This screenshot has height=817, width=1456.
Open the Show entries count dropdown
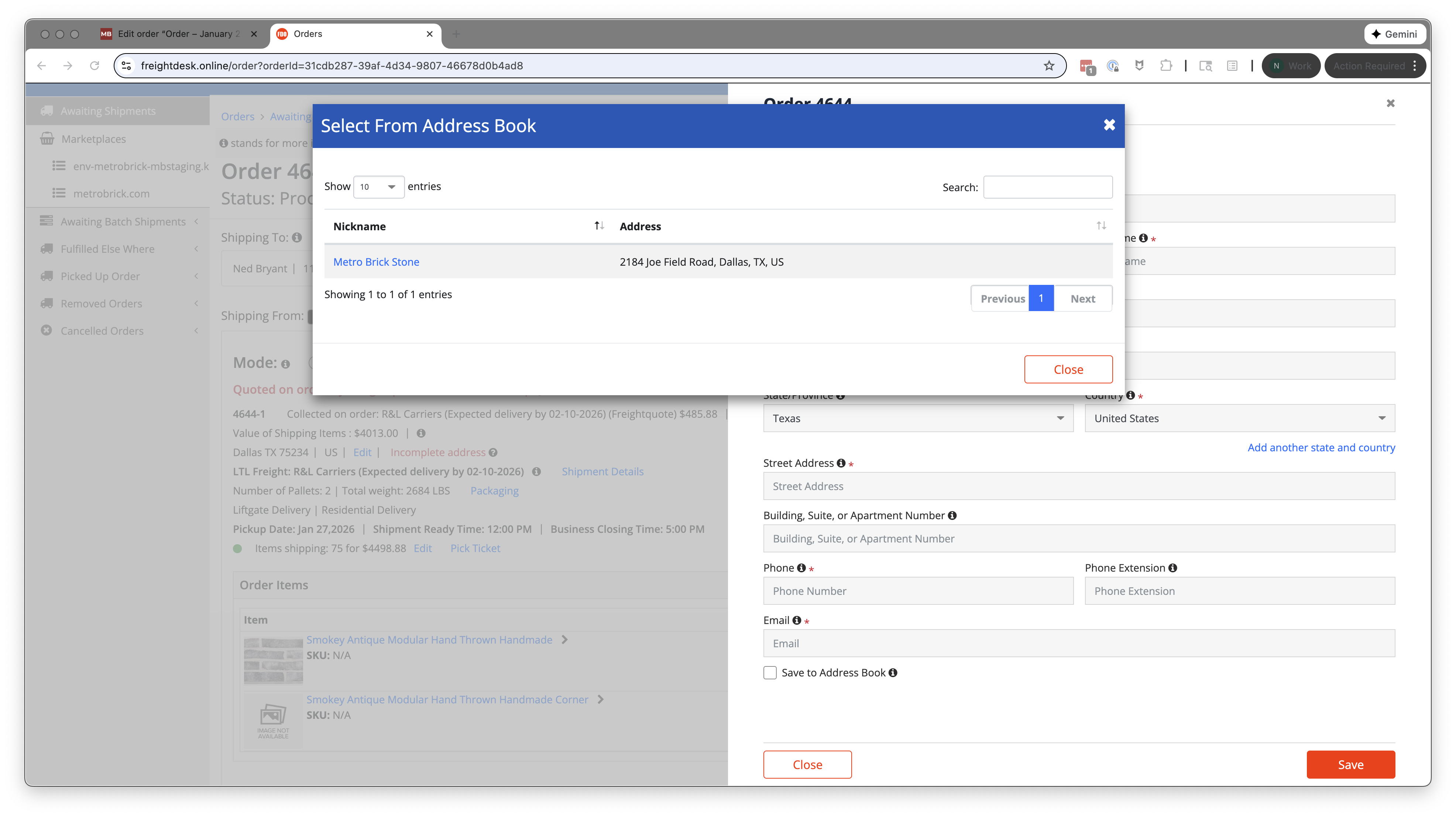[x=378, y=187]
